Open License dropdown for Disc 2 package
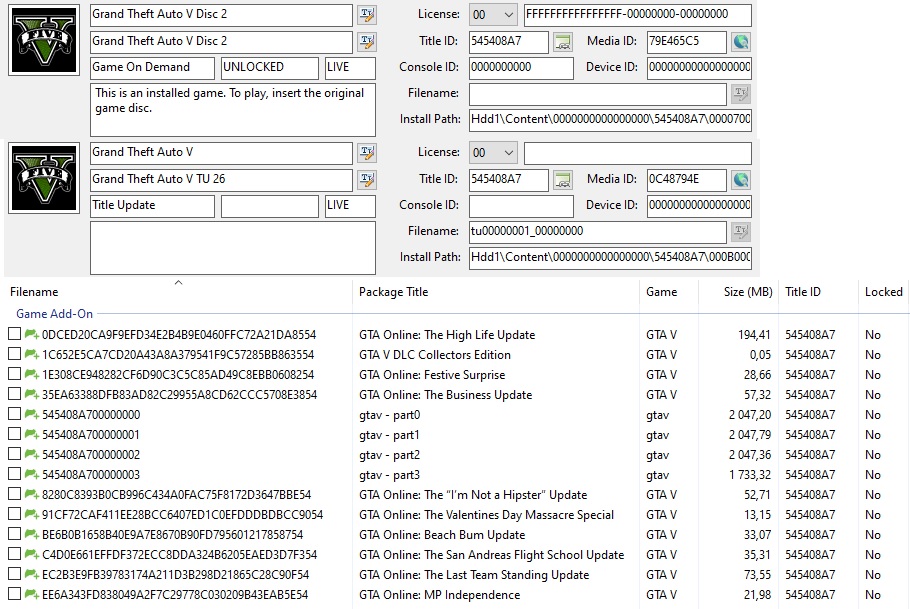910x609 pixels. pos(493,15)
